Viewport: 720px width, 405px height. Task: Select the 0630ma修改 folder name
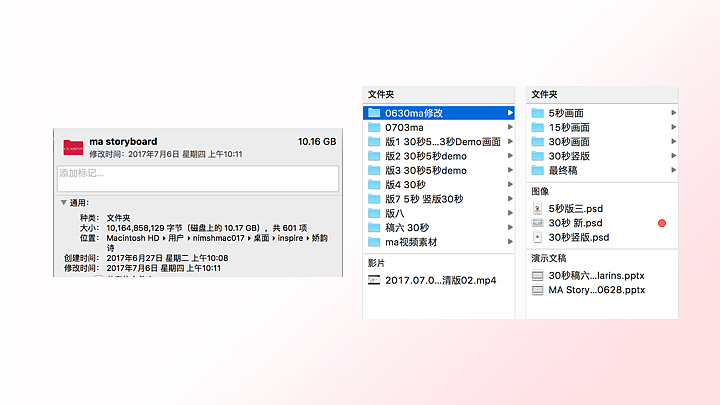[x=414, y=113]
